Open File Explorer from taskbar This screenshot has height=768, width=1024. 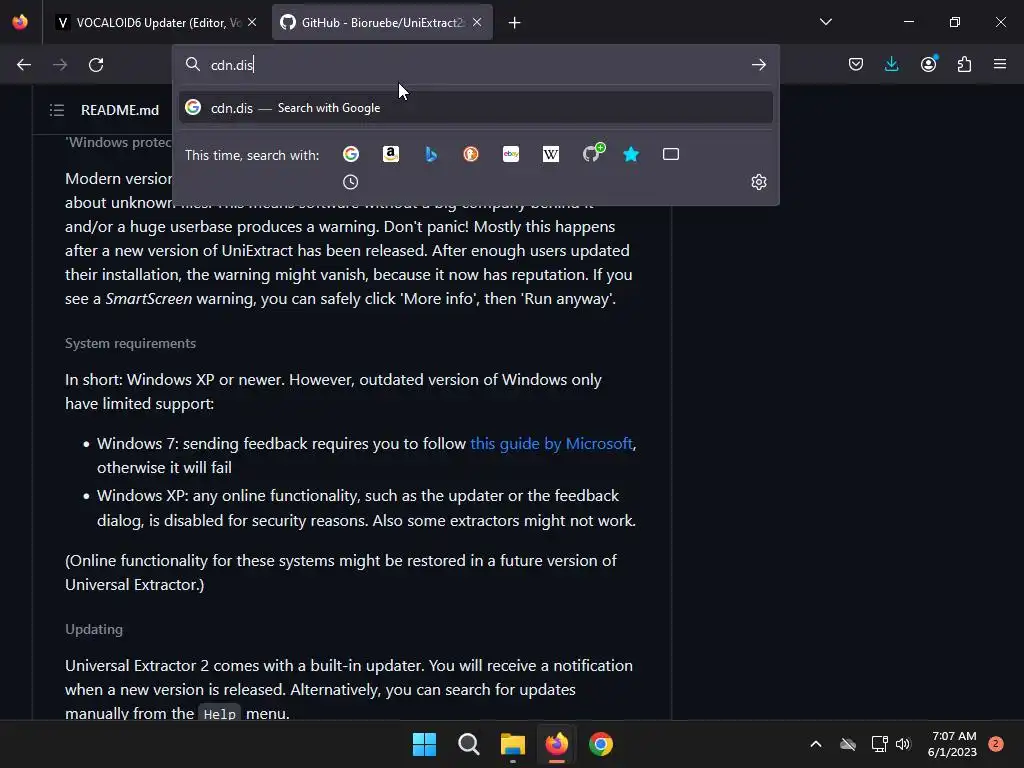pyautogui.click(x=513, y=744)
